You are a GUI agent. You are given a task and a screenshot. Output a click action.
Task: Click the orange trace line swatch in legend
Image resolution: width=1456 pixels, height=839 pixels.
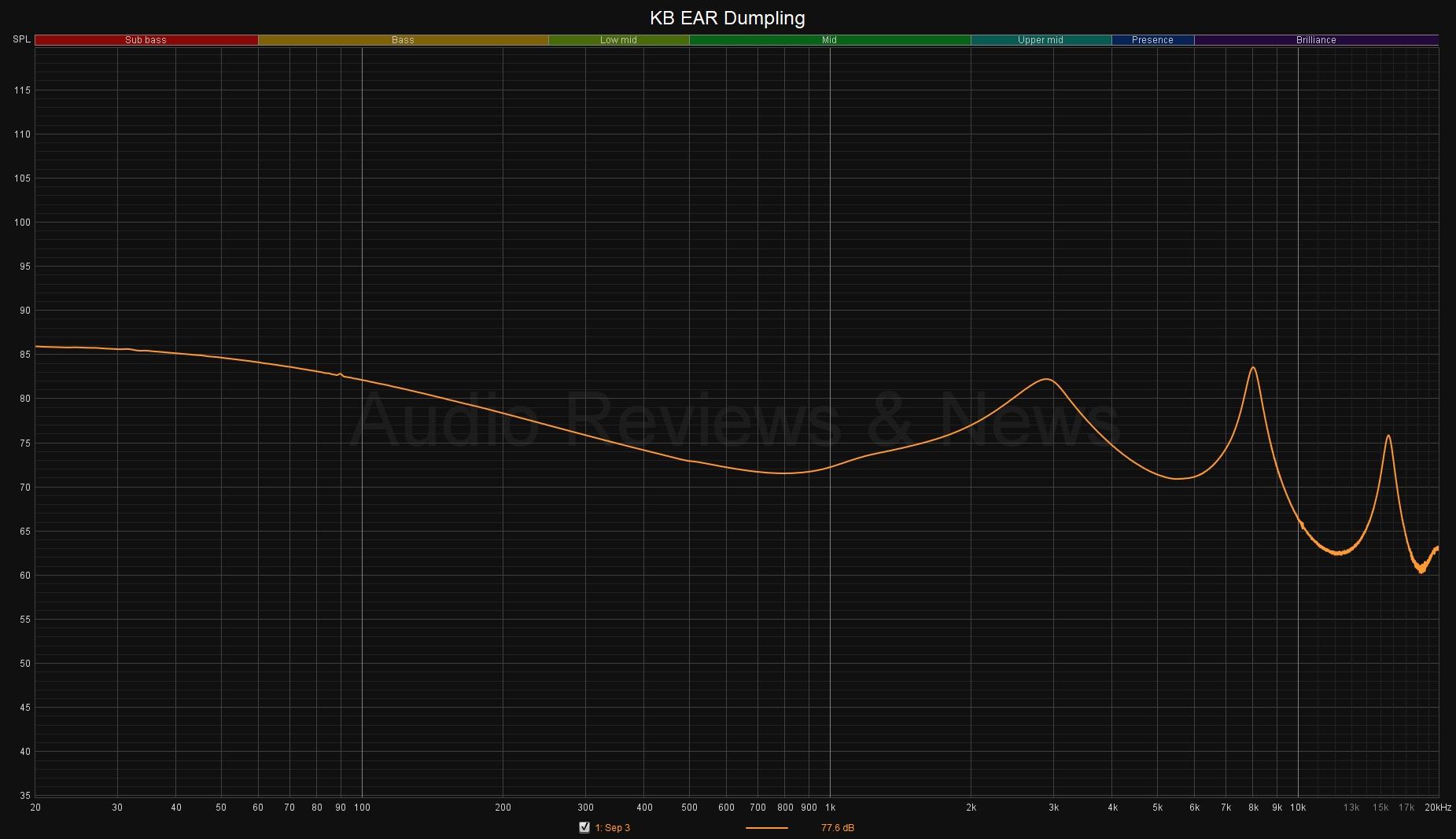coord(766,828)
